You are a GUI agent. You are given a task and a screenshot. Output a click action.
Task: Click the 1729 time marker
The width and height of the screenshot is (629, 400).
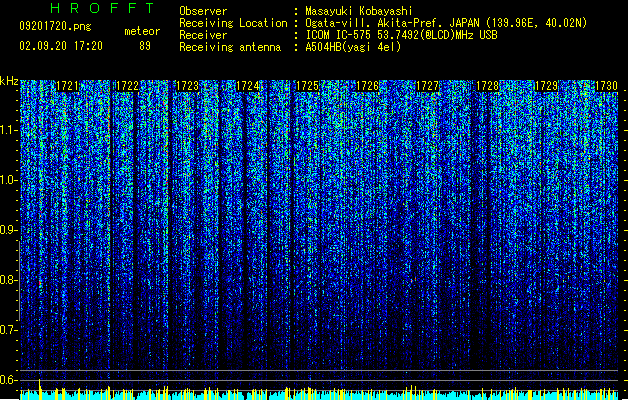547,86
